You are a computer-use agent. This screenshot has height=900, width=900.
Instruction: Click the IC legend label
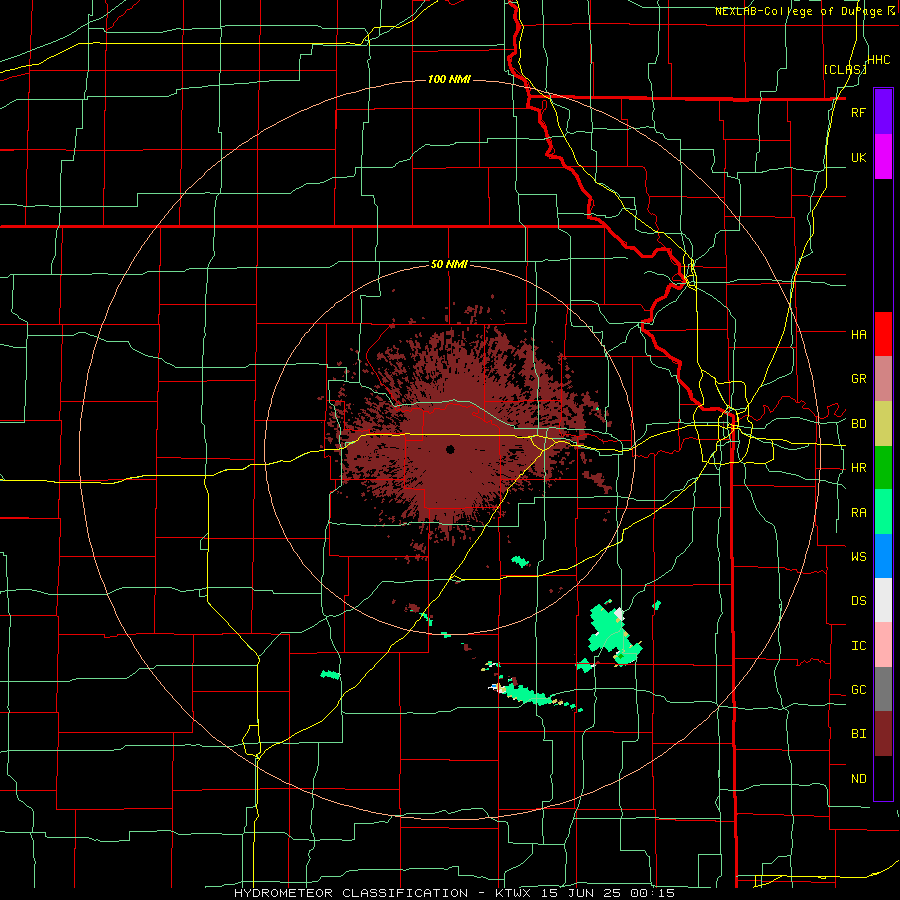coord(859,646)
